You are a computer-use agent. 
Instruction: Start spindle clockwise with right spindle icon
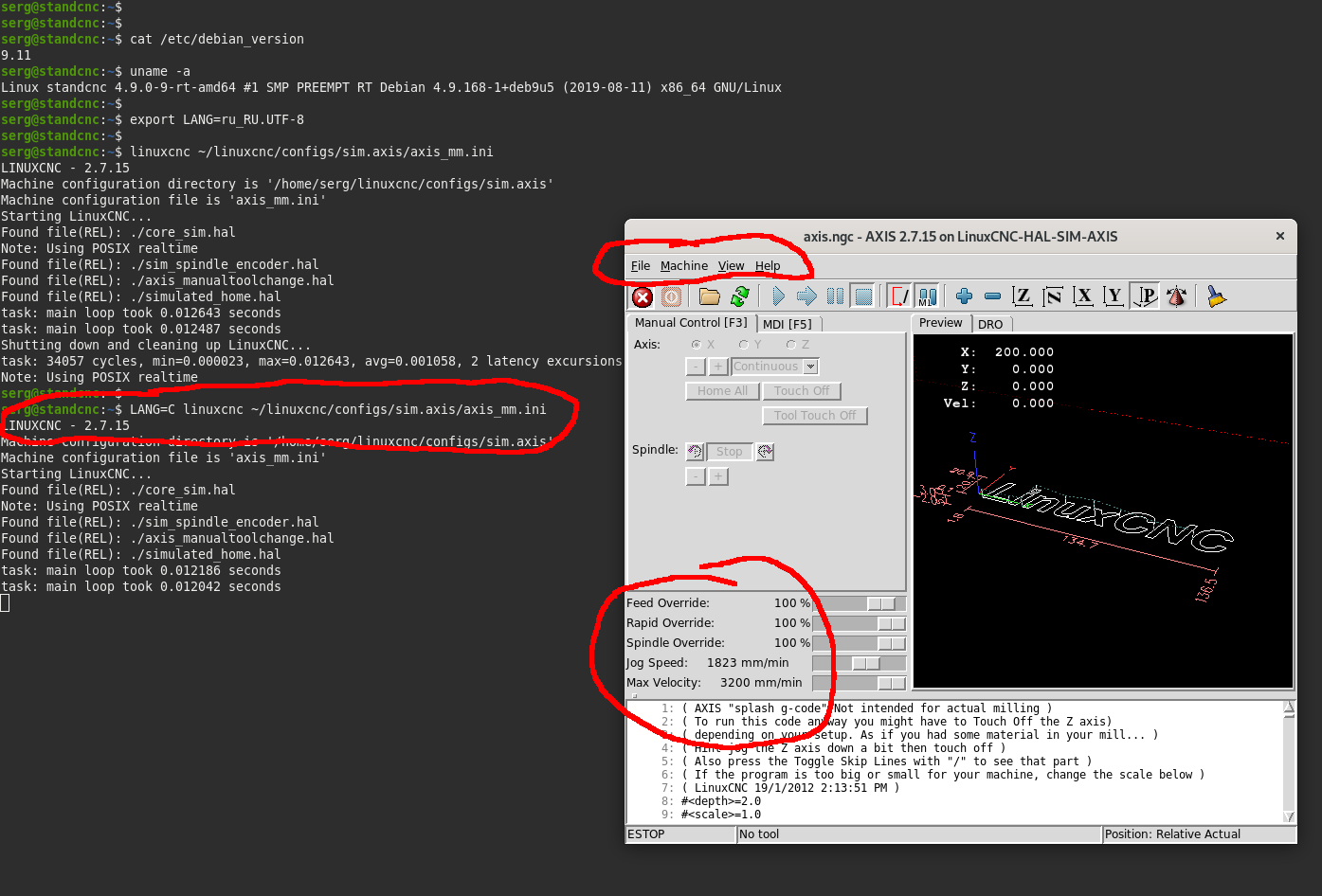pos(765,452)
